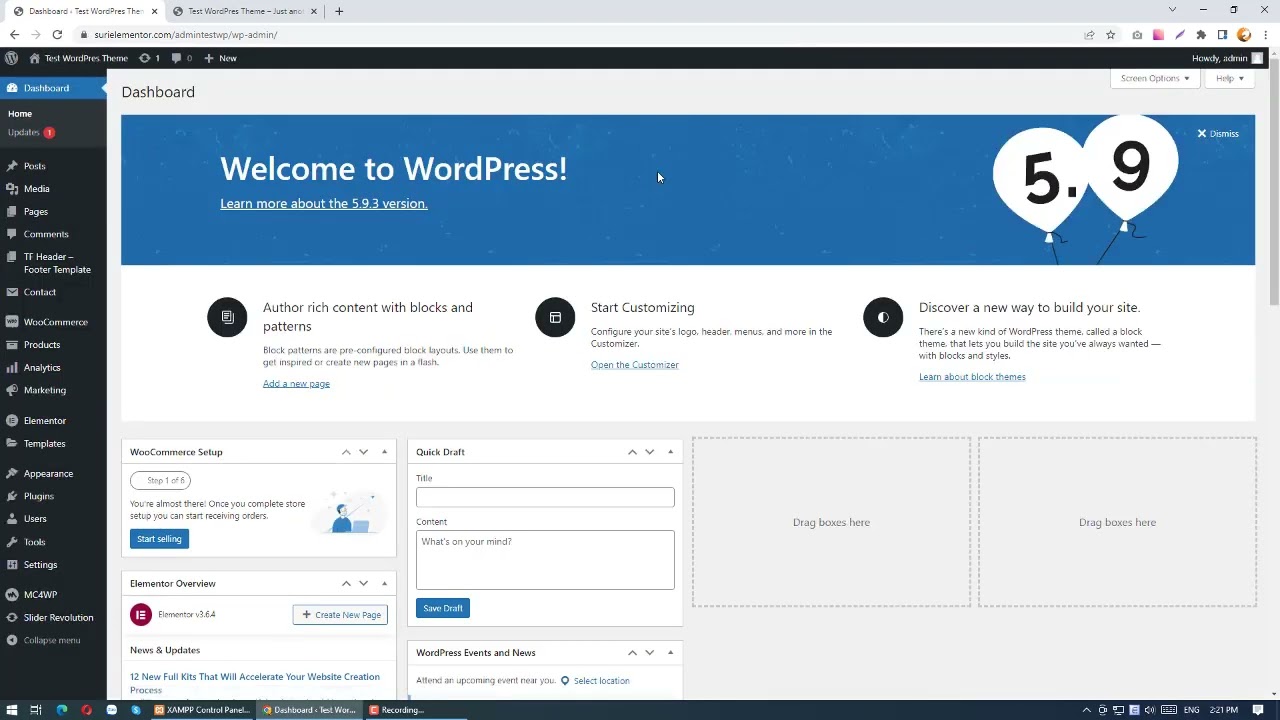Click the Tools wrench icon
The width and height of the screenshot is (1280, 720).
click(12, 542)
